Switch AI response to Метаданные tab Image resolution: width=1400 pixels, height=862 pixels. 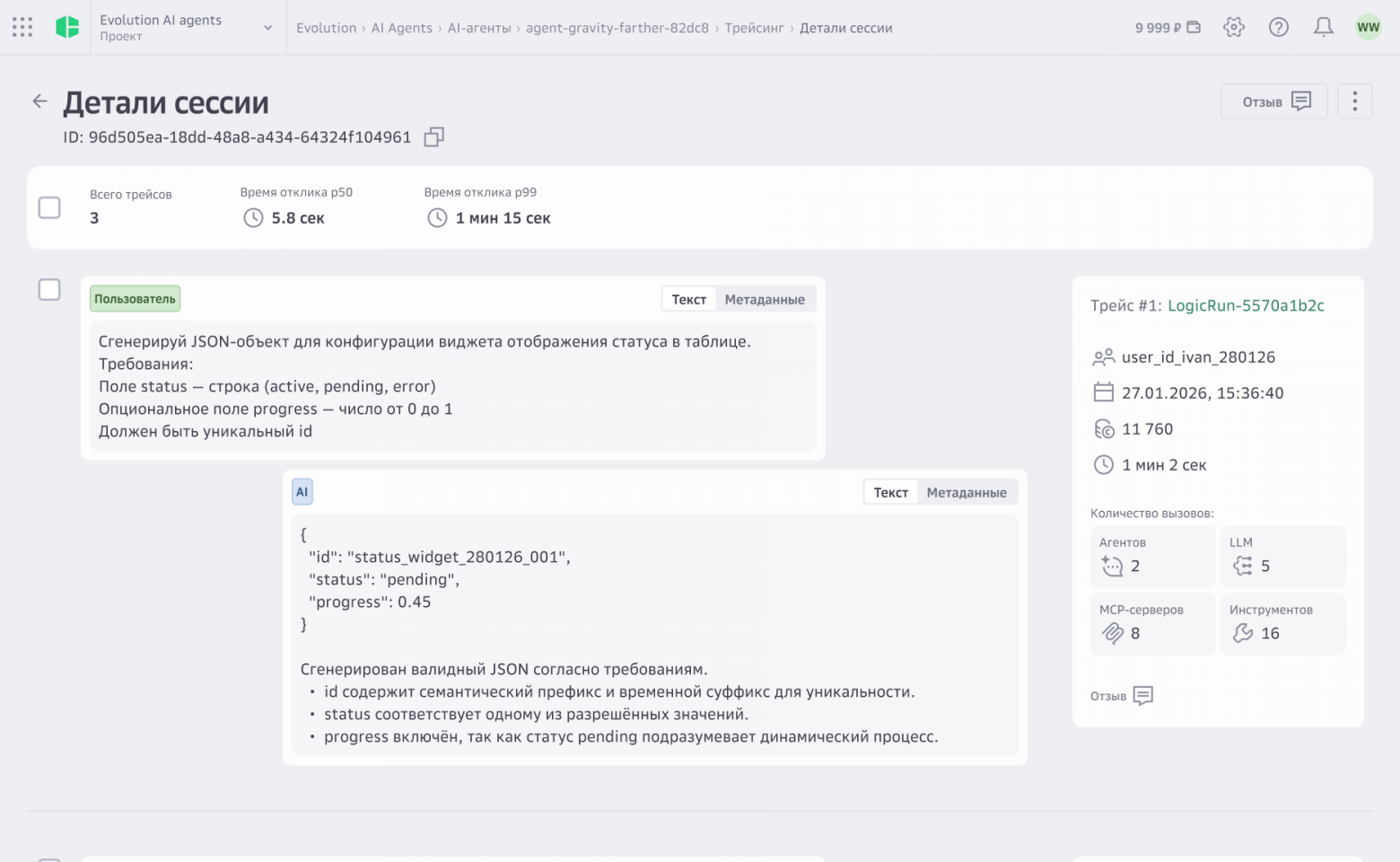[967, 491]
